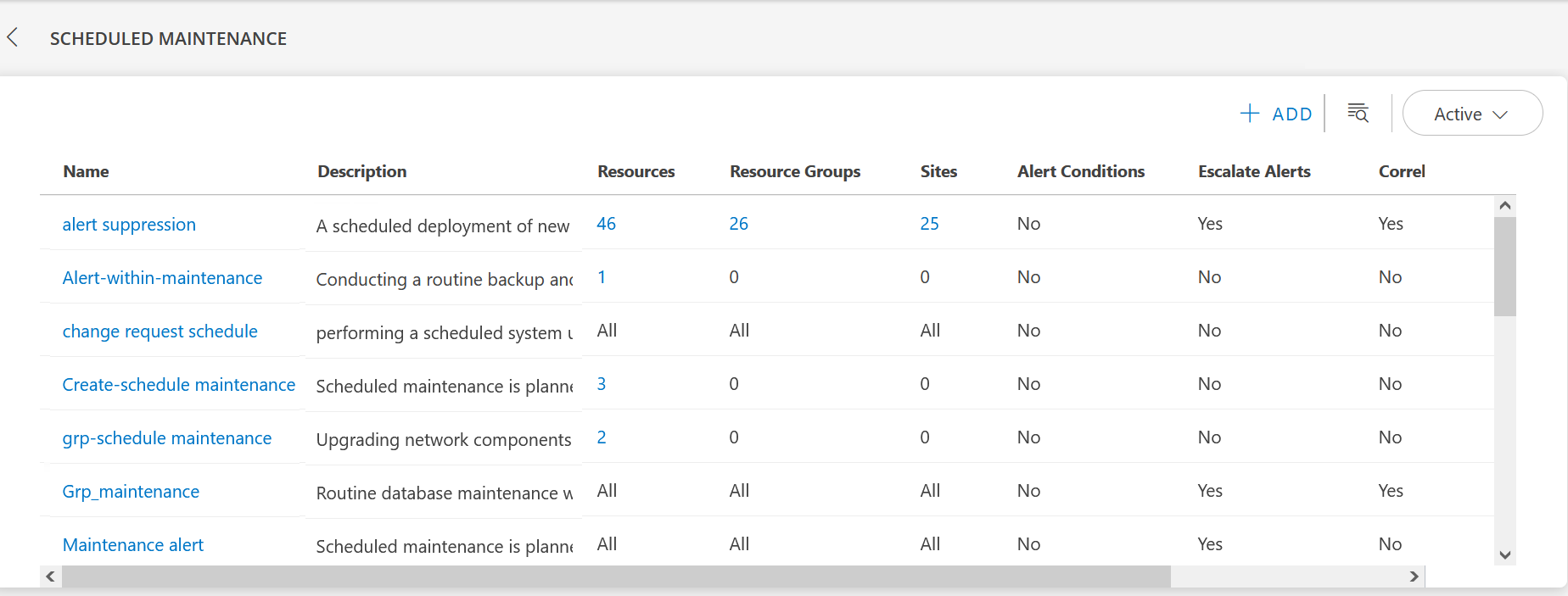The image size is (1568, 596).
Task: Expand the Active status dropdown
Action: pos(1471,114)
